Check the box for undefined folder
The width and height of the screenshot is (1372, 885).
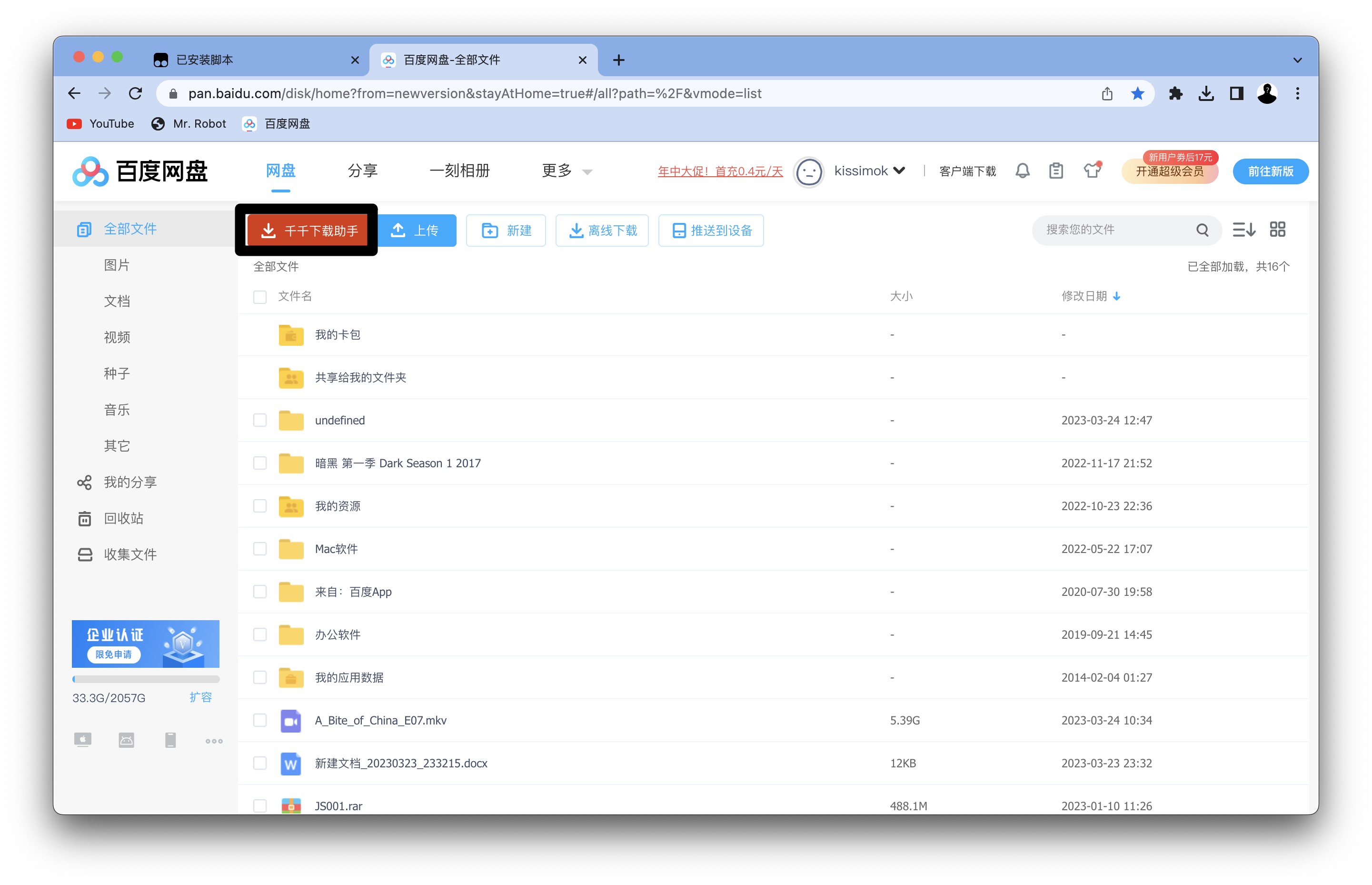(x=260, y=420)
